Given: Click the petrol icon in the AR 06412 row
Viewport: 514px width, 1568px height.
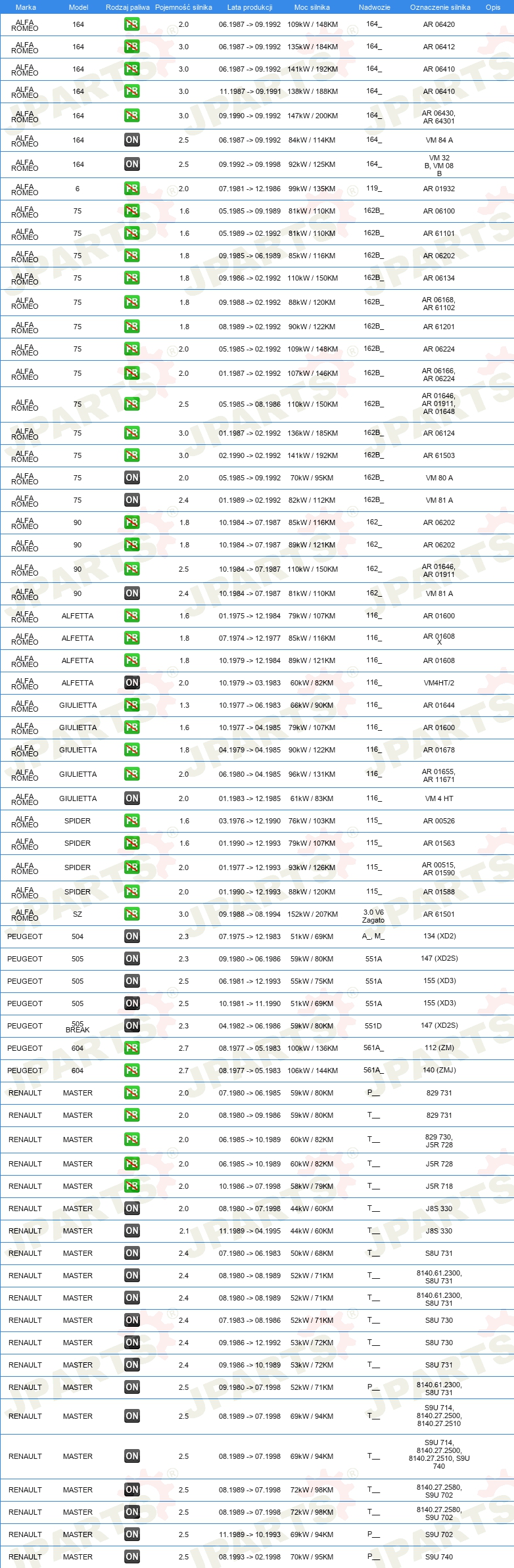Looking at the screenshot, I should pyautogui.click(x=132, y=47).
